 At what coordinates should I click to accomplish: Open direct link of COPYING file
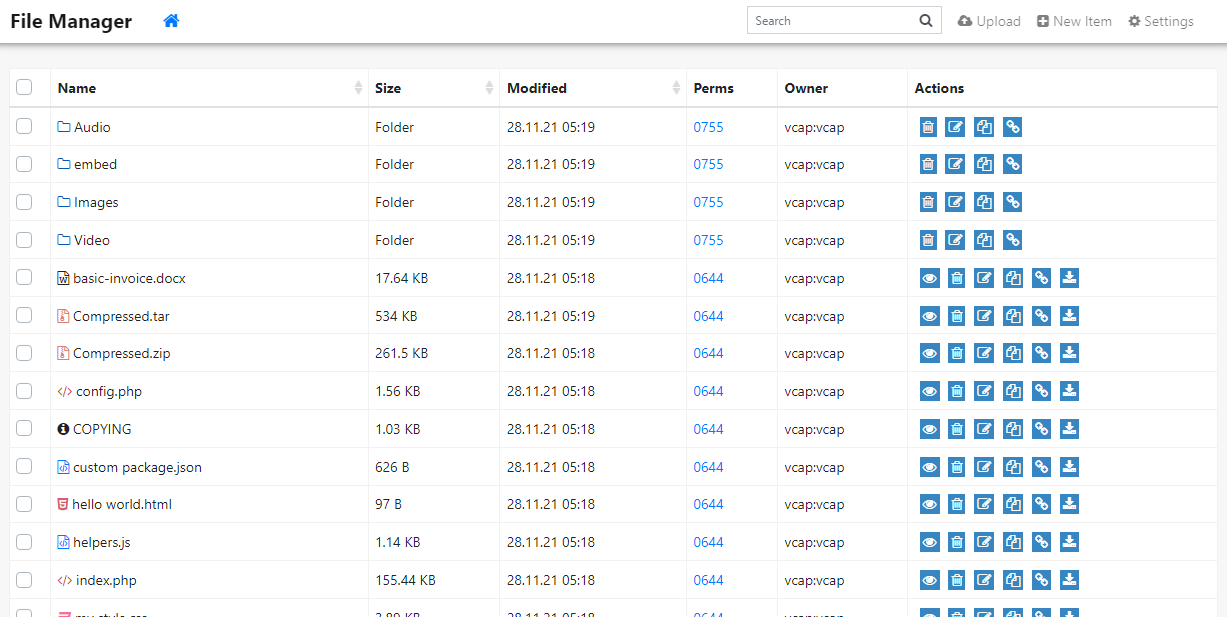click(1041, 429)
